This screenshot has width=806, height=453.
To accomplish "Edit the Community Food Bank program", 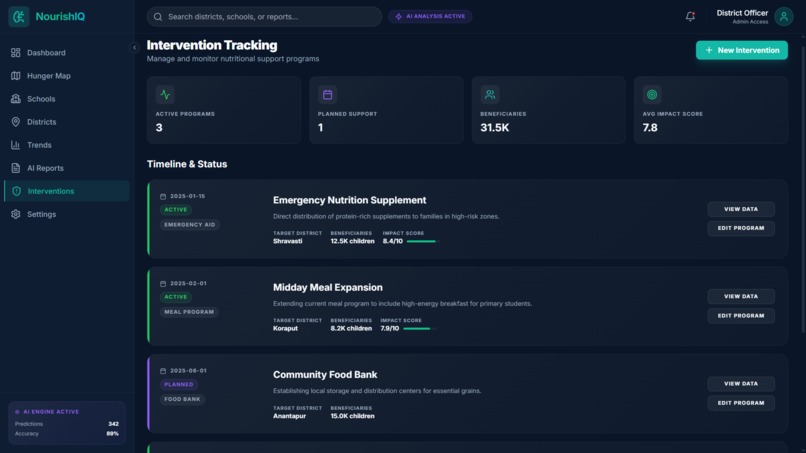I will point(741,403).
